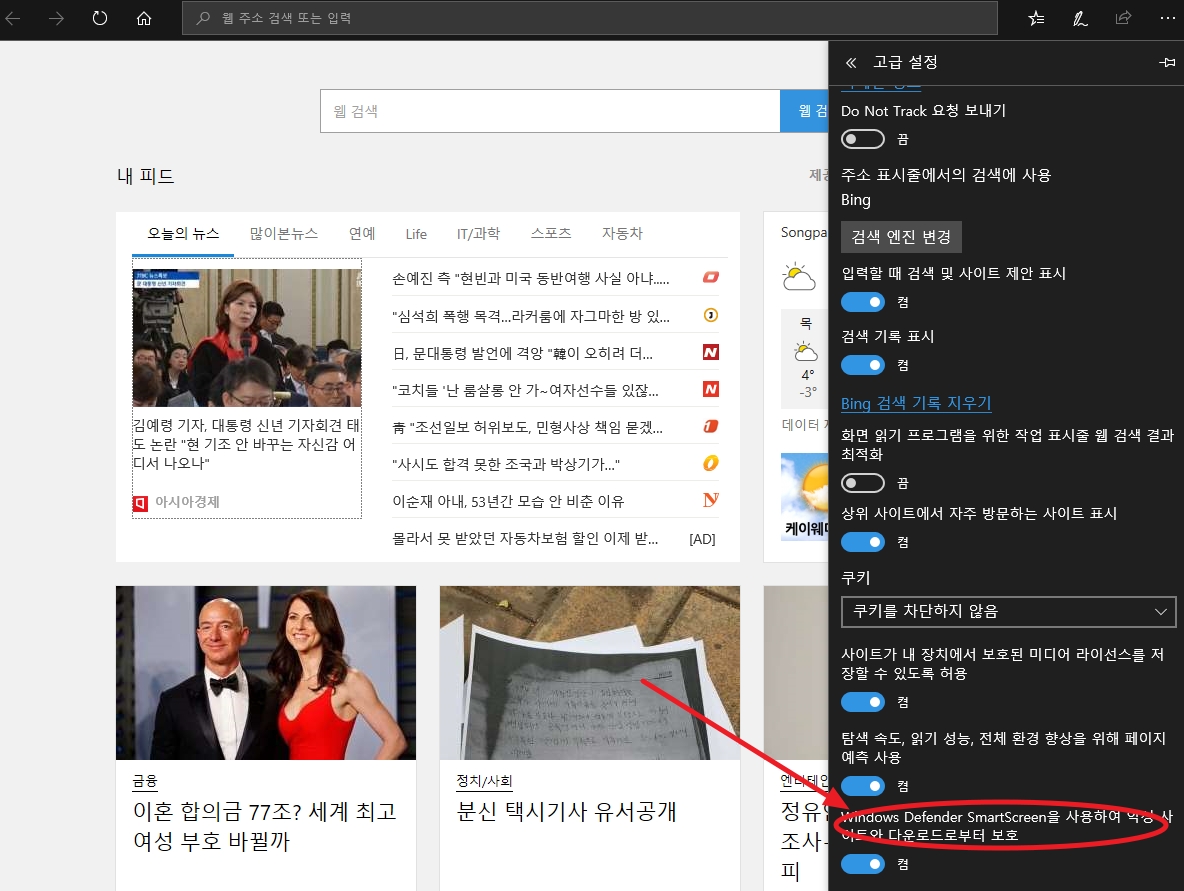Viewport: 1184px width, 891px height.
Task: Go back using the double chevron icon
Action: point(852,62)
